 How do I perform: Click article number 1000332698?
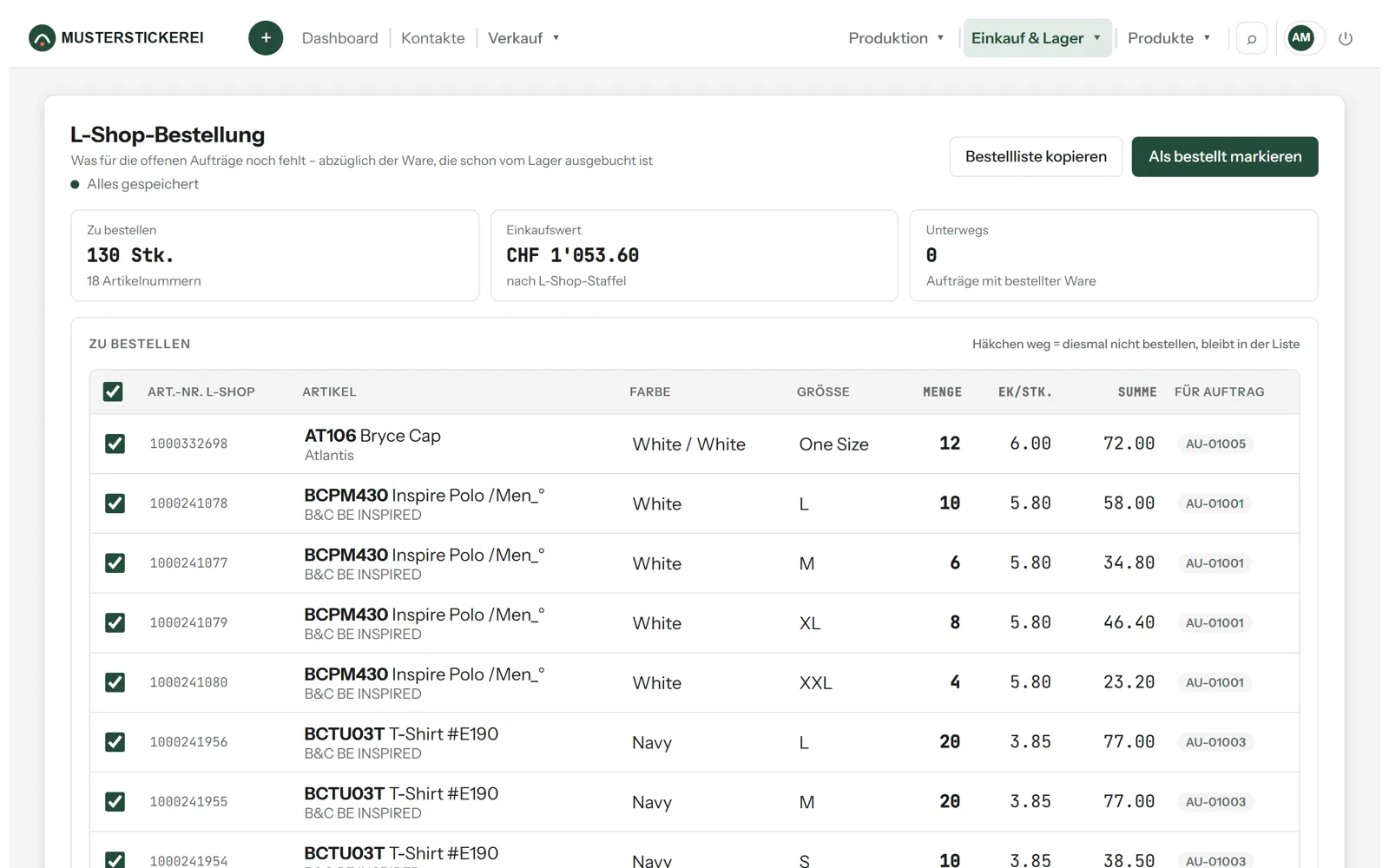pos(188,444)
